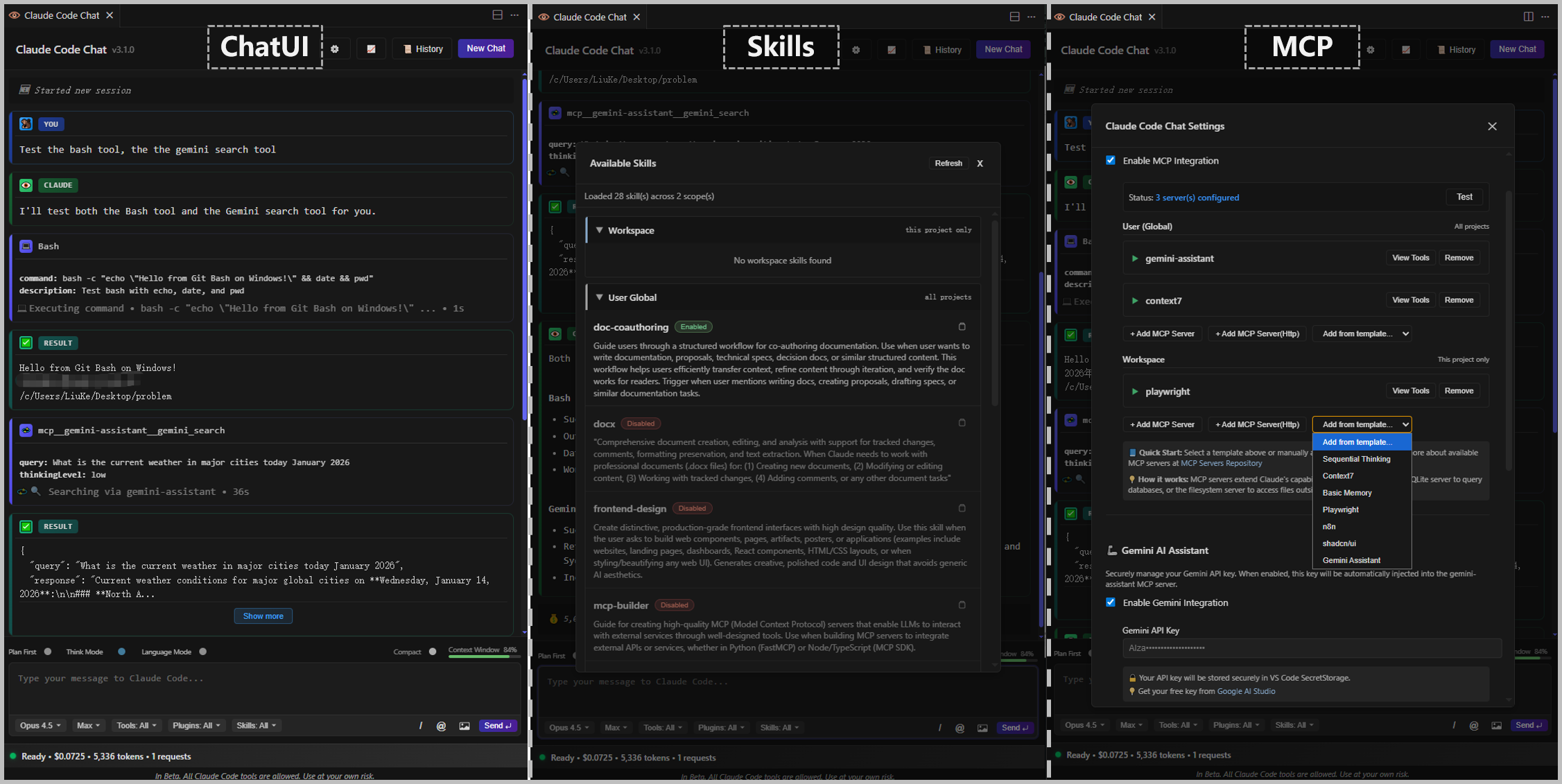The image size is (1562, 784).
Task: Collapse the User Global skills section
Action: tap(600, 297)
